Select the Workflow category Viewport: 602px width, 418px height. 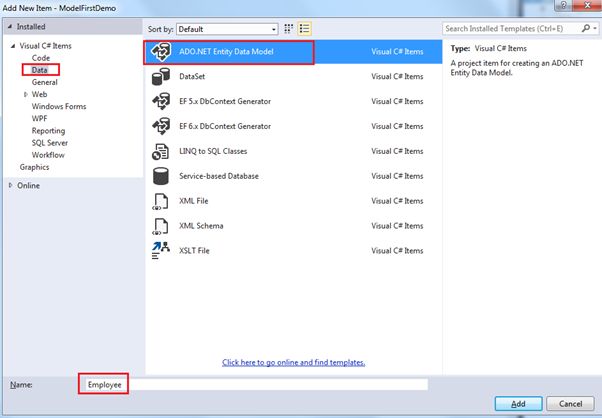tap(48, 155)
